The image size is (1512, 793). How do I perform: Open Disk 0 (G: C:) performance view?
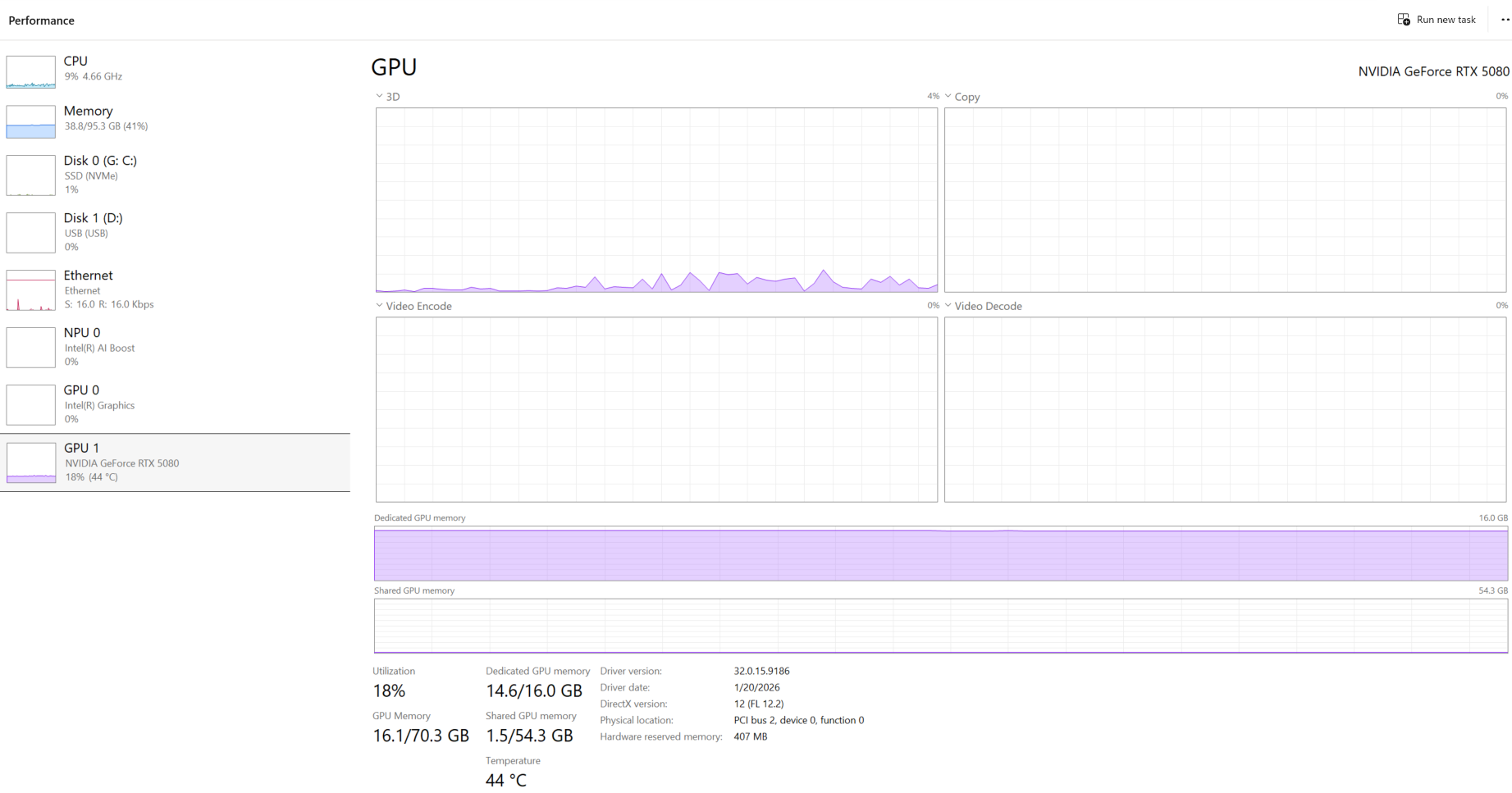[100, 161]
